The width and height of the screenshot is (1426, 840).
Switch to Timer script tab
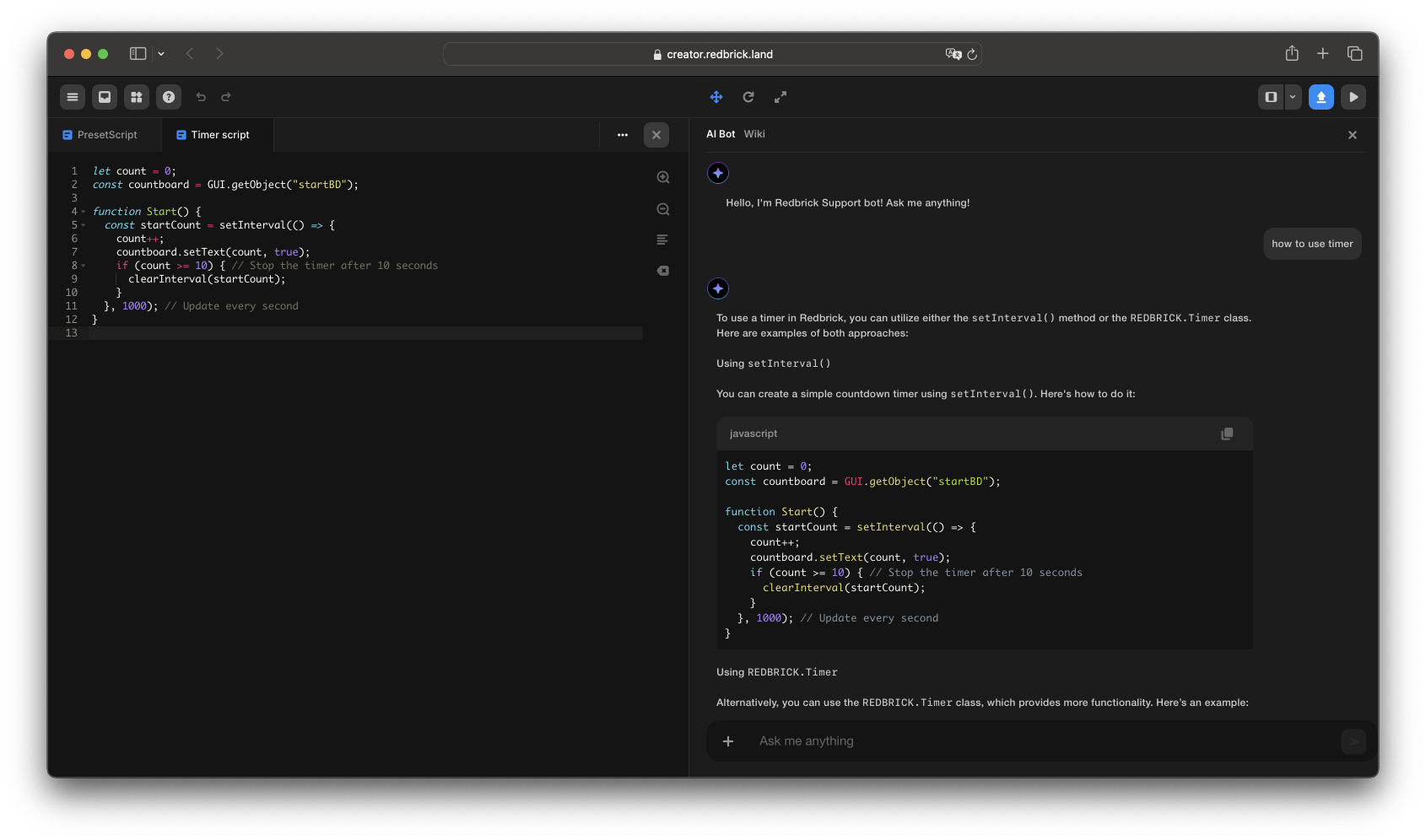(x=213, y=135)
